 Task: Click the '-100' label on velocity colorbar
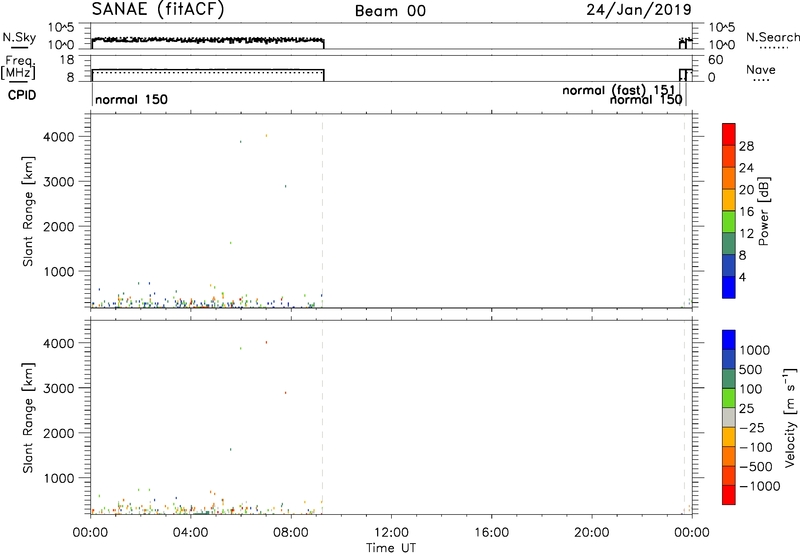(755, 447)
